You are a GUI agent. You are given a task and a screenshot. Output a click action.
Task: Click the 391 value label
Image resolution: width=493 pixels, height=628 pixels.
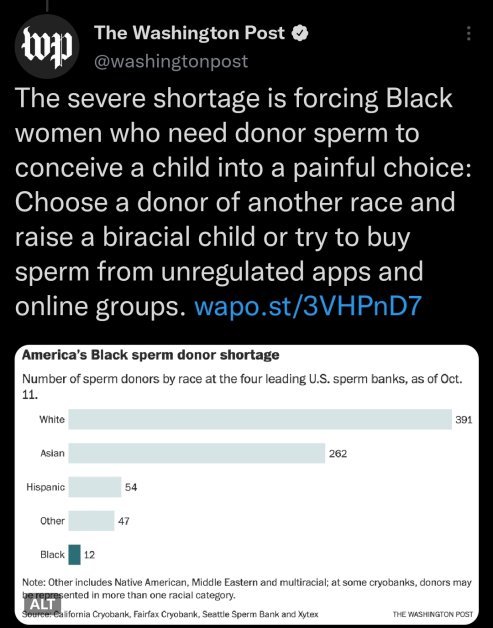point(464,420)
